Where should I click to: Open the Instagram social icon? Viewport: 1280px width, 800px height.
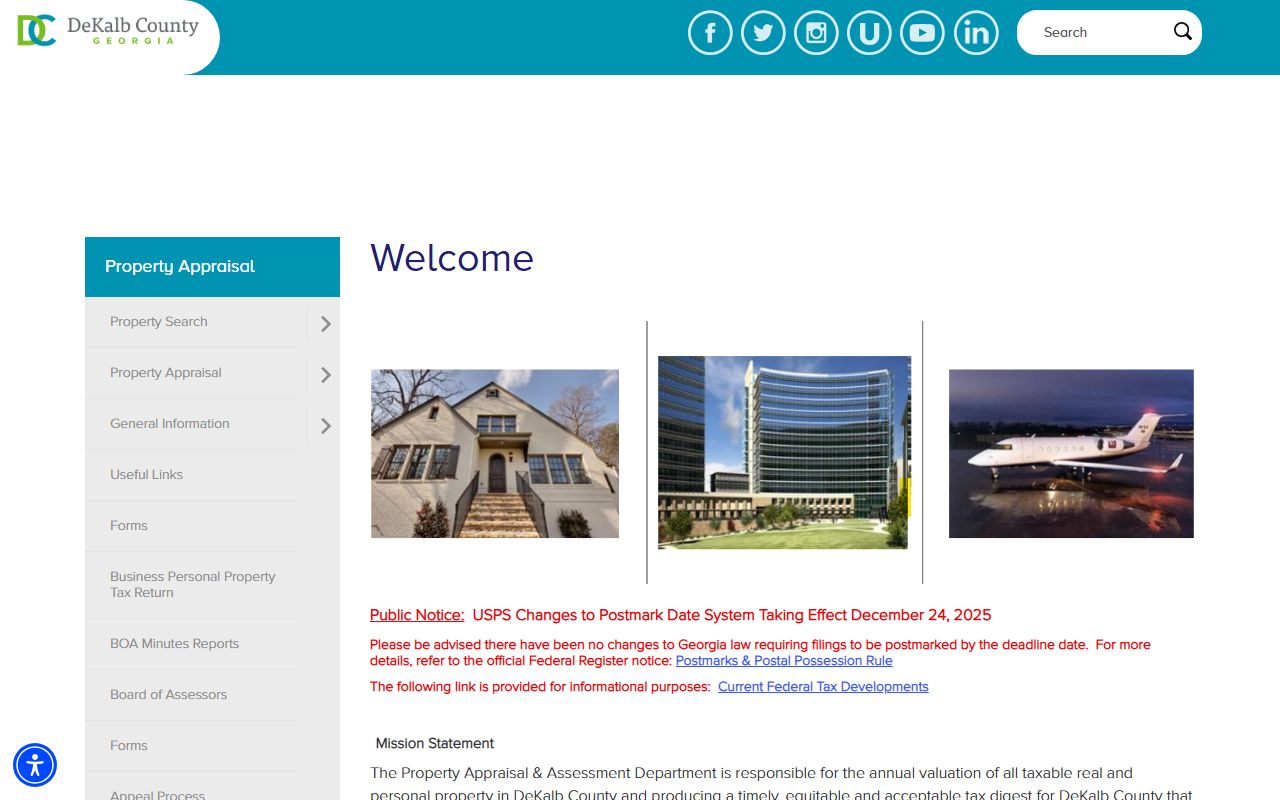tap(816, 33)
